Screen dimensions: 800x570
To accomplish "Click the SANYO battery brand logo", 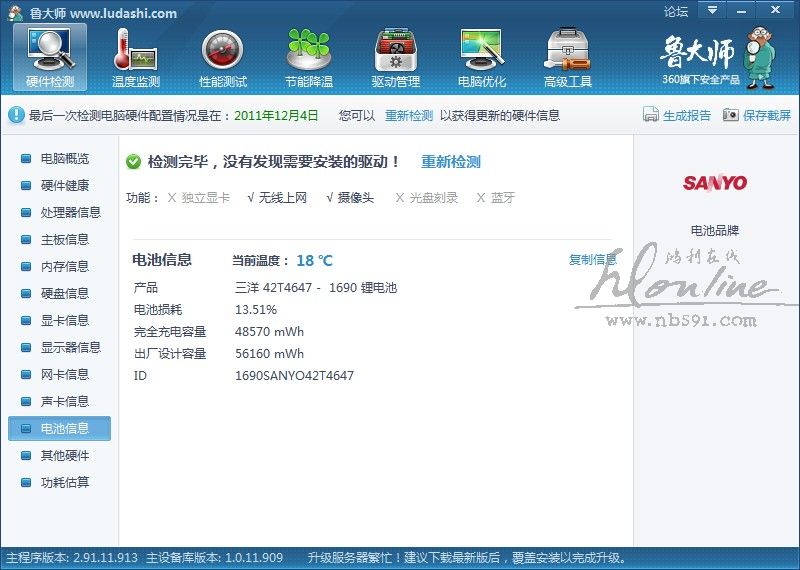I will tap(715, 183).
